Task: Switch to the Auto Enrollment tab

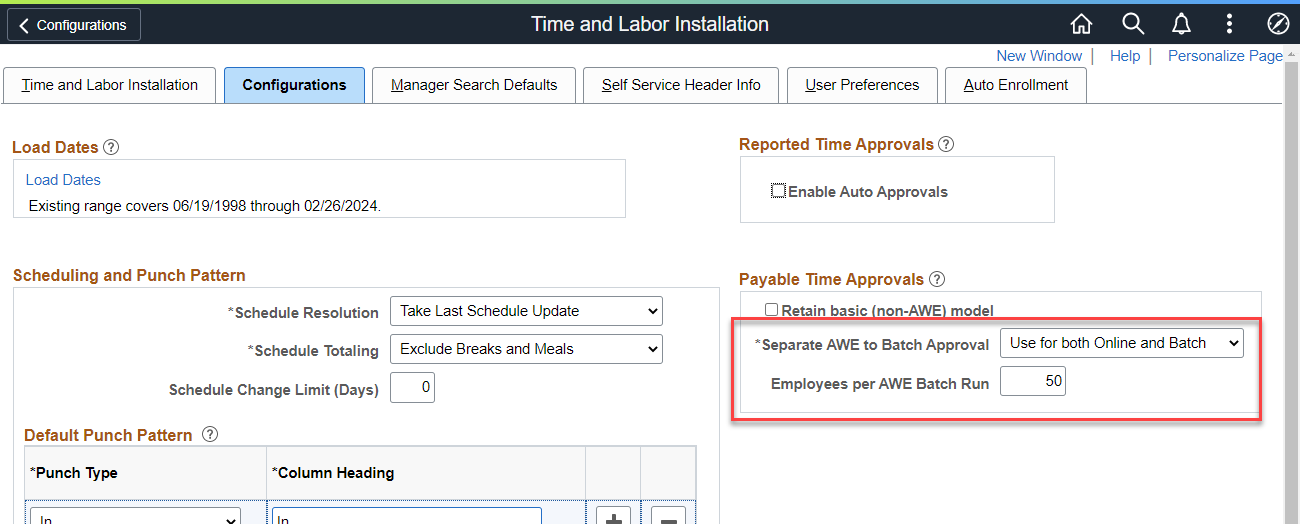Action: click(1015, 85)
